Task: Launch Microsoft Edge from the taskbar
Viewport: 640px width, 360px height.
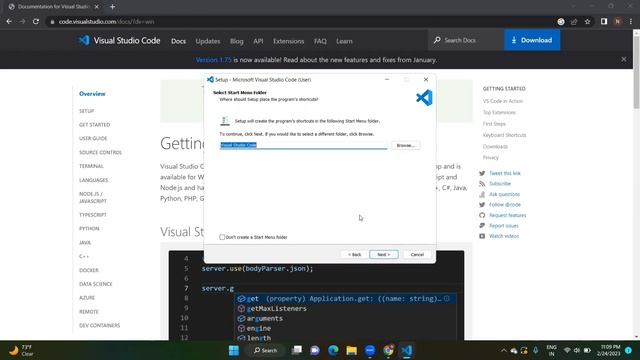Action: 333,350
